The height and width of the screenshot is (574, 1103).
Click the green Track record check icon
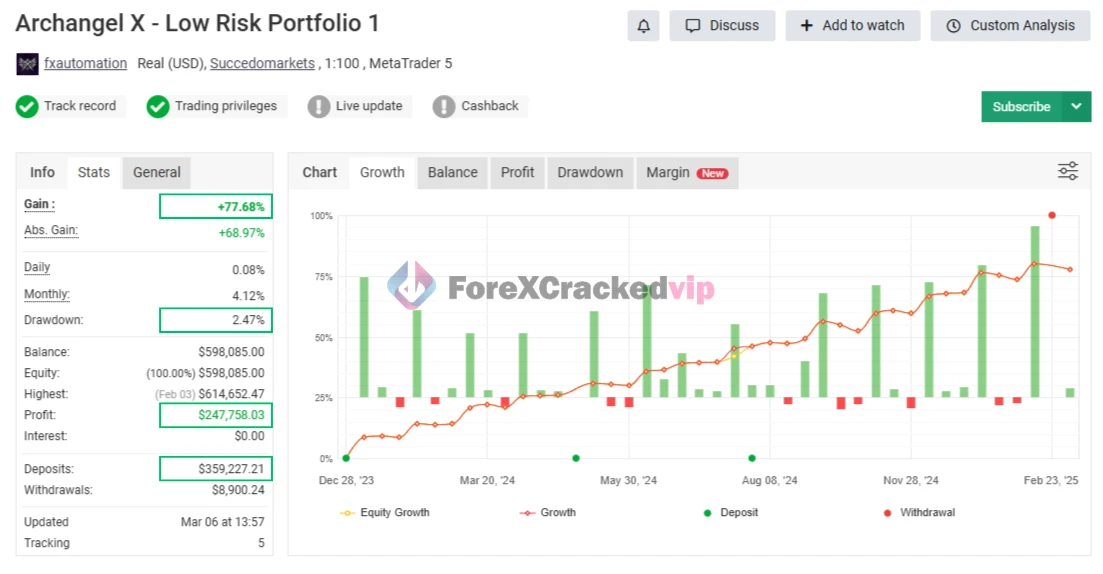click(x=27, y=107)
